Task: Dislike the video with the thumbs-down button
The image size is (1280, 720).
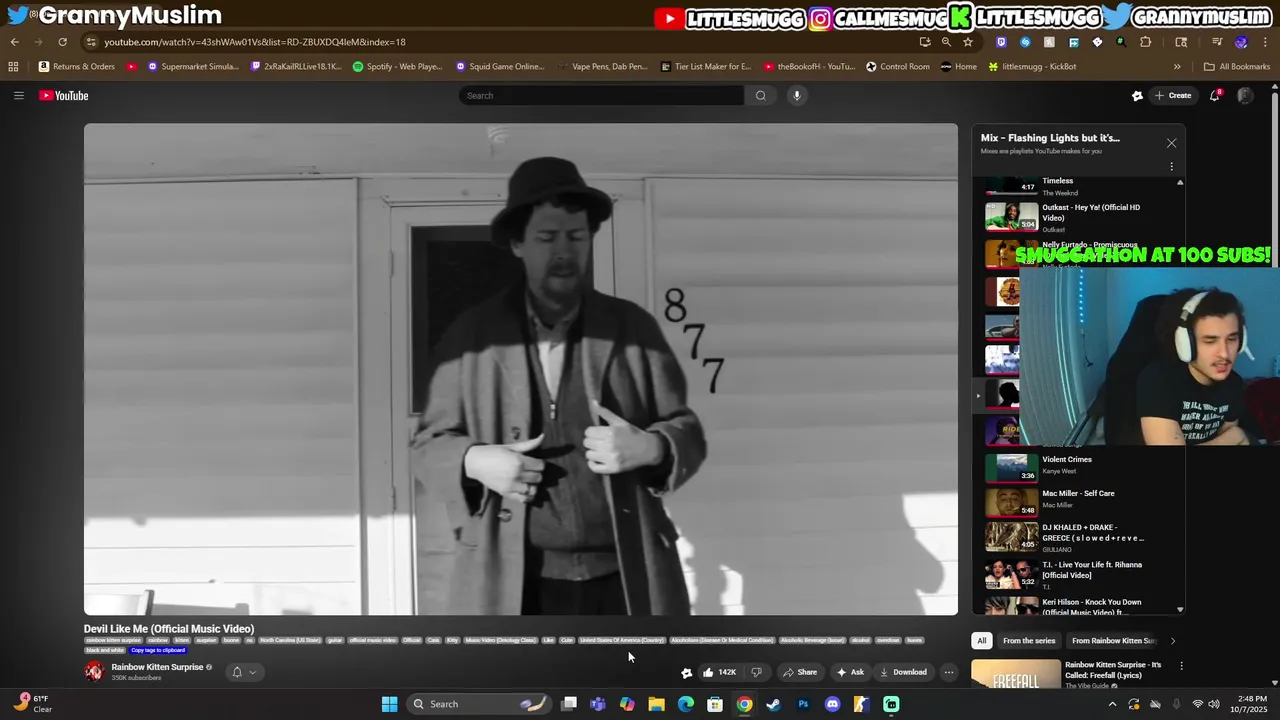Action: click(757, 672)
